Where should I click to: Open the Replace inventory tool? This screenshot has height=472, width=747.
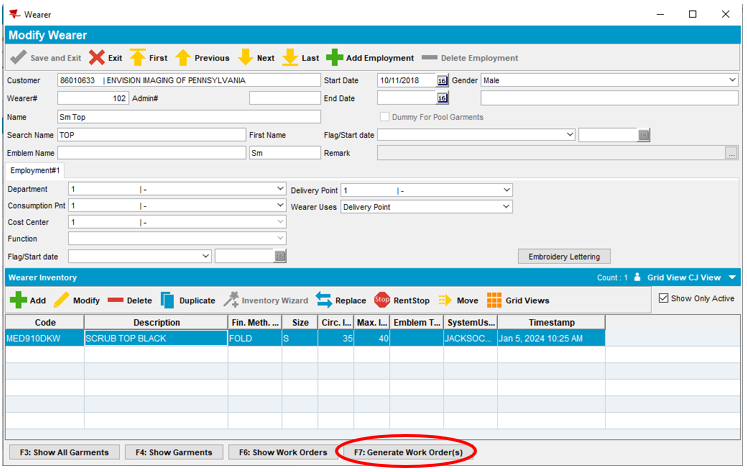click(324, 300)
